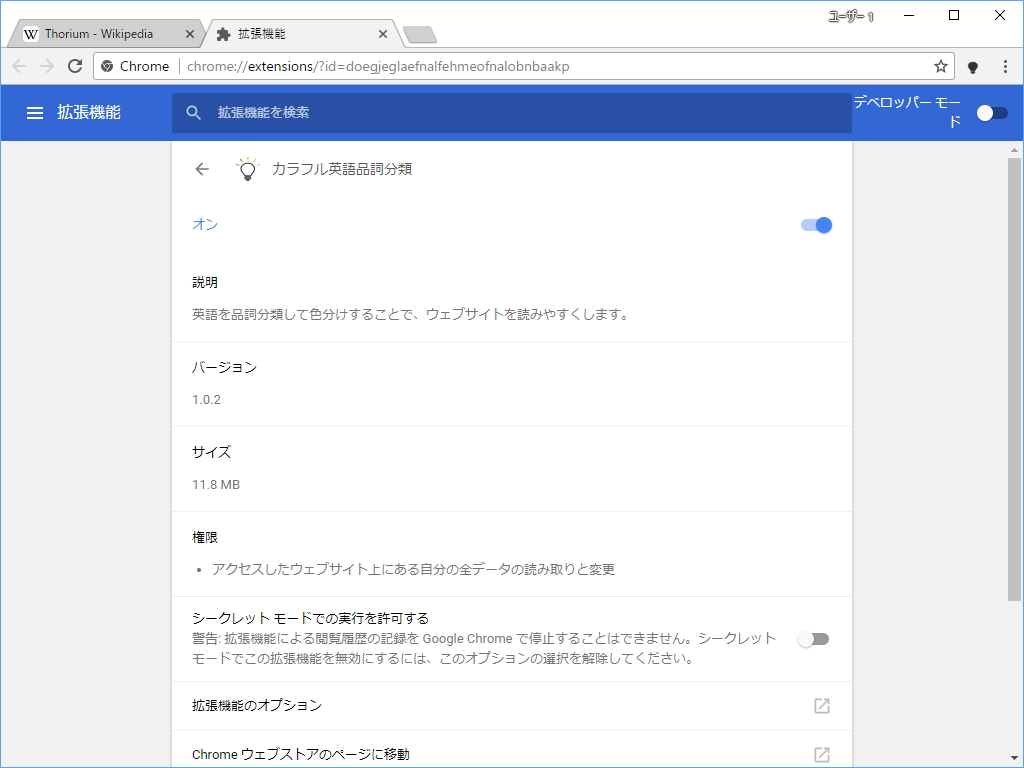This screenshot has height=768, width=1024.
Task: Click the external link icon next to Chrome ウェブストア
Action: [821, 754]
